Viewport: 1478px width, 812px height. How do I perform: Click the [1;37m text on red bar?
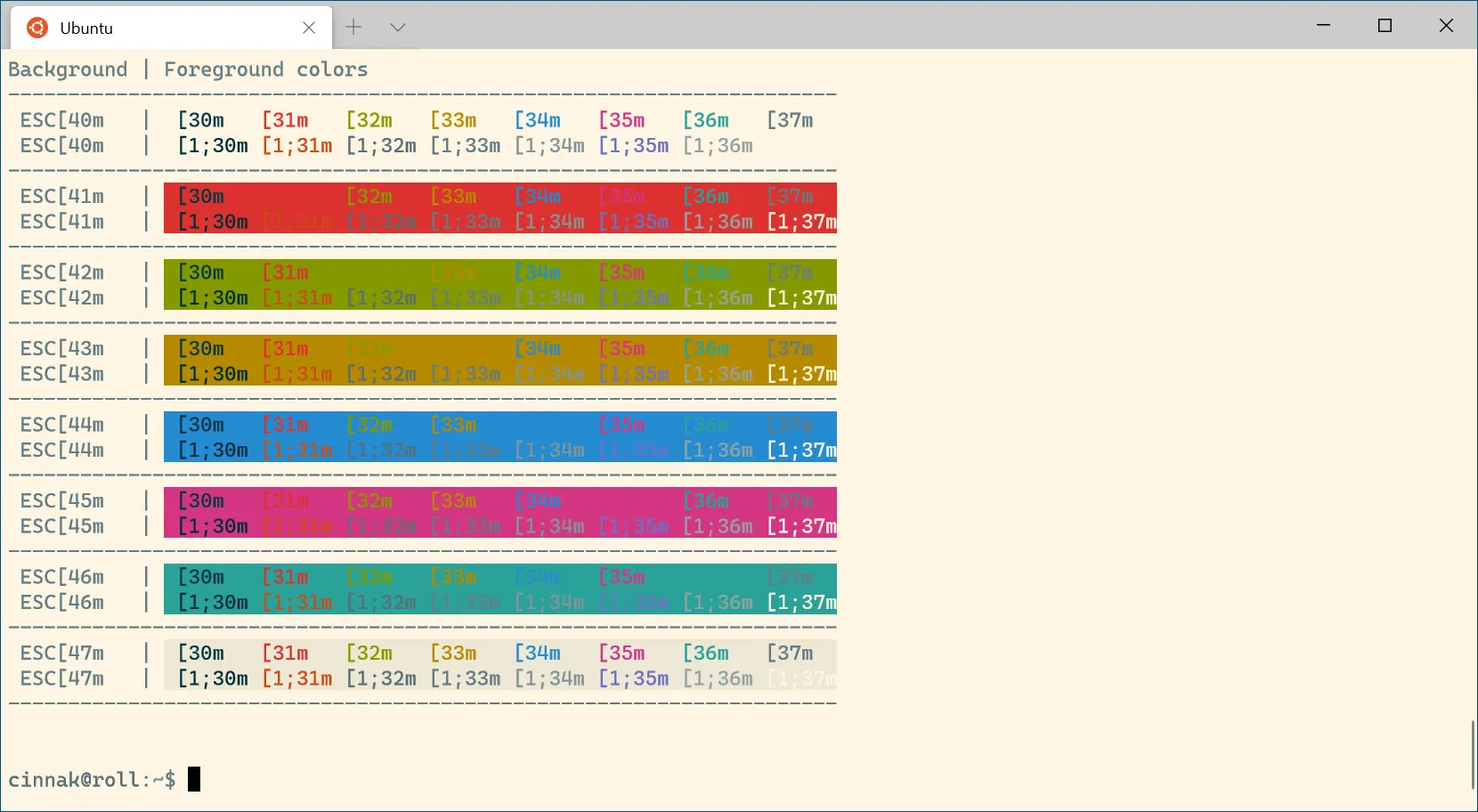click(801, 222)
